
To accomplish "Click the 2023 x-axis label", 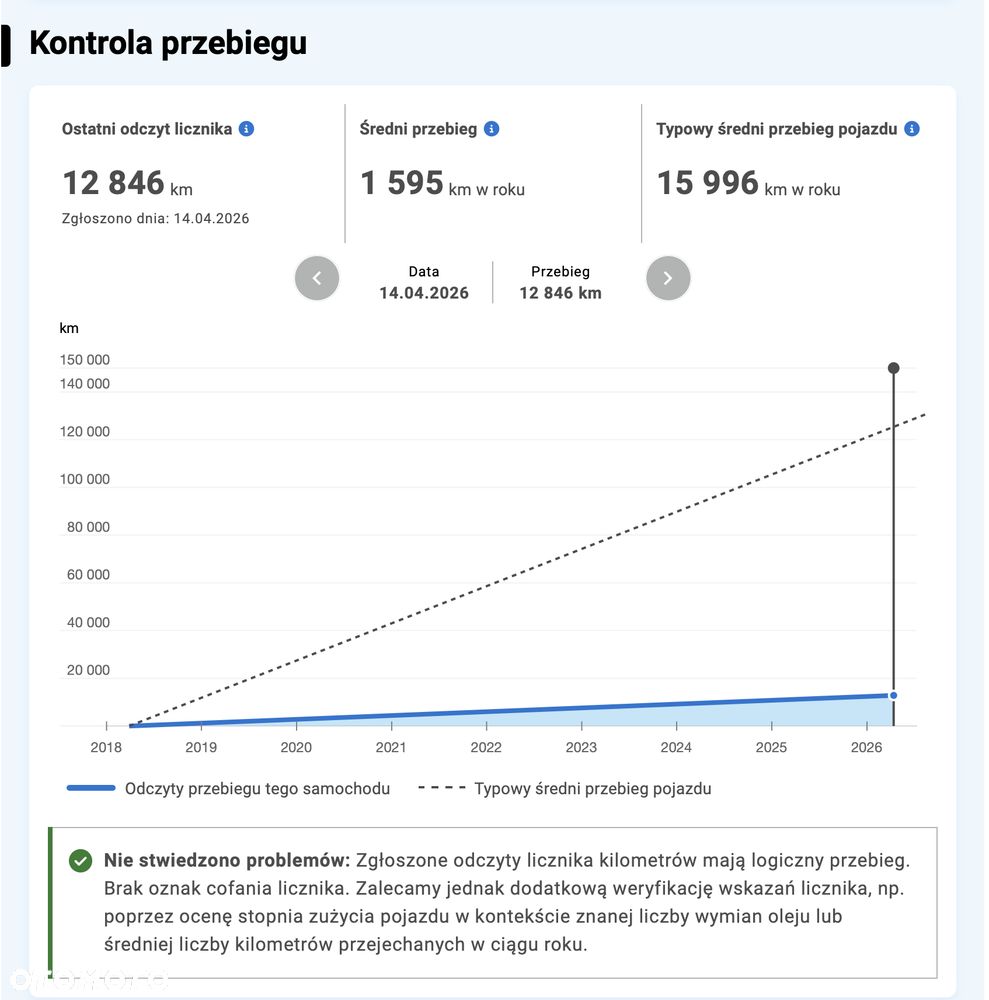I will tap(581, 747).
